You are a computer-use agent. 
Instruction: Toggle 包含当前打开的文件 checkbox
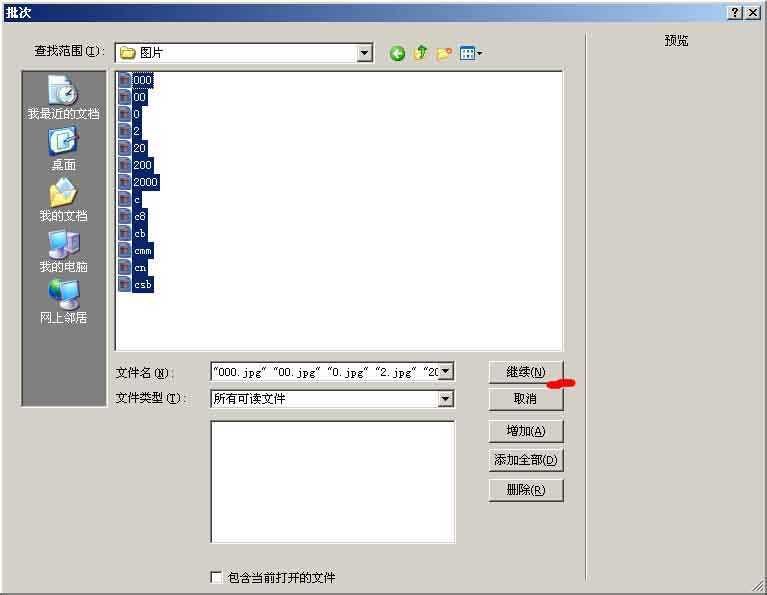[x=216, y=577]
